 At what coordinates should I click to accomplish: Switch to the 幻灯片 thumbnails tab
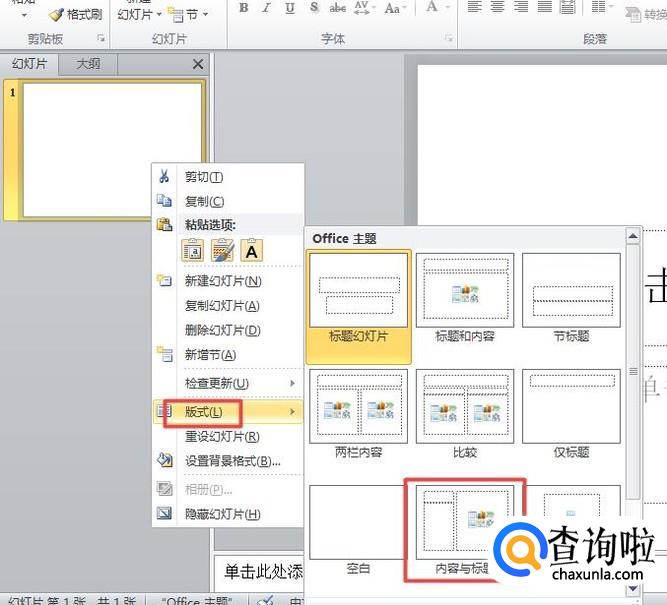pos(29,64)
